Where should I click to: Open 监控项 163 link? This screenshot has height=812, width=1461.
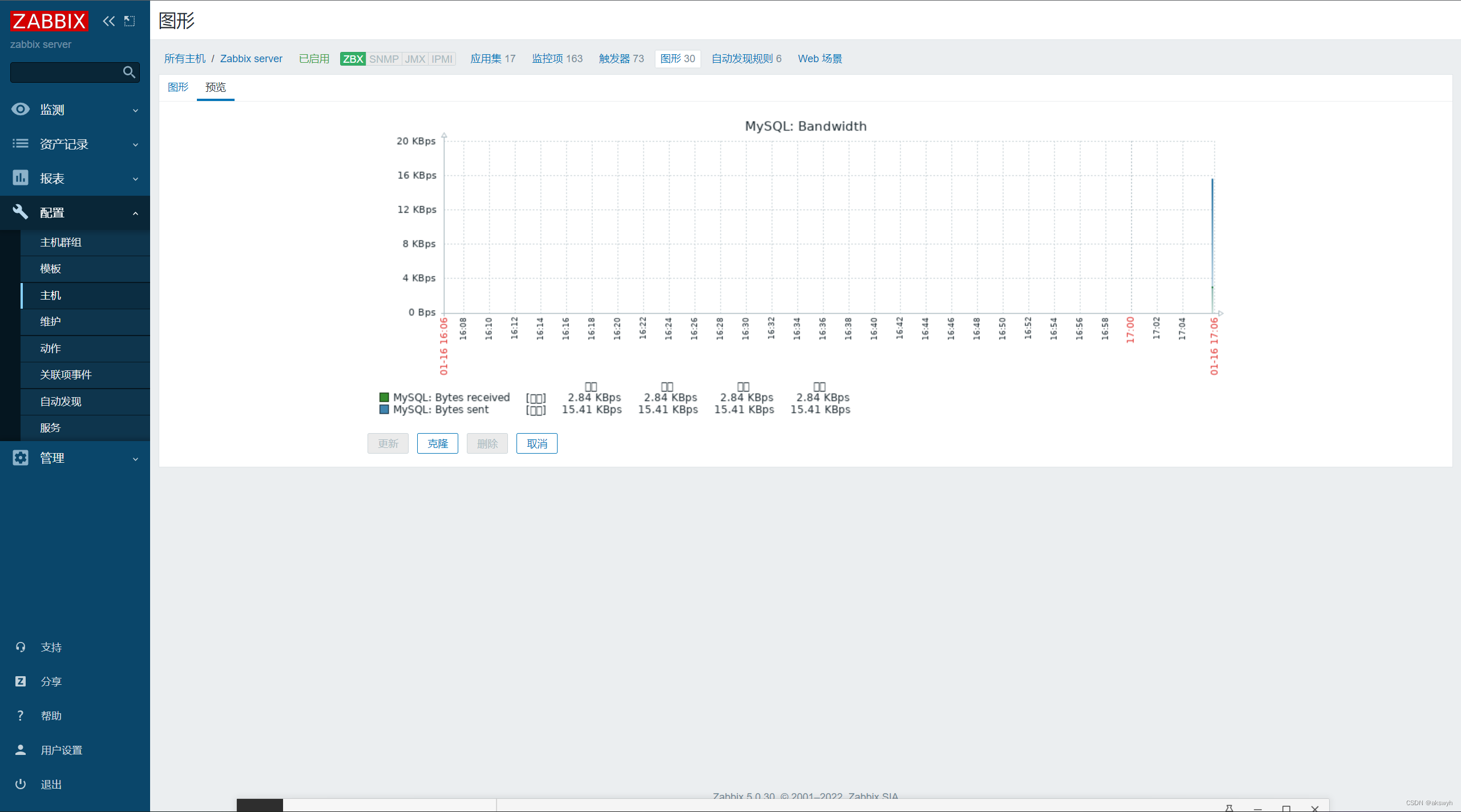click(x=558, y=59)
